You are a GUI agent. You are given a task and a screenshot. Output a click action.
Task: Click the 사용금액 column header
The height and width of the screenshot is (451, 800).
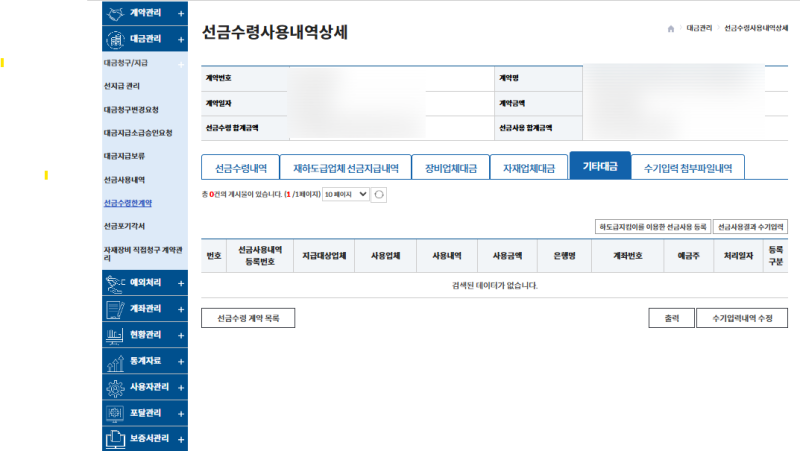508,256
